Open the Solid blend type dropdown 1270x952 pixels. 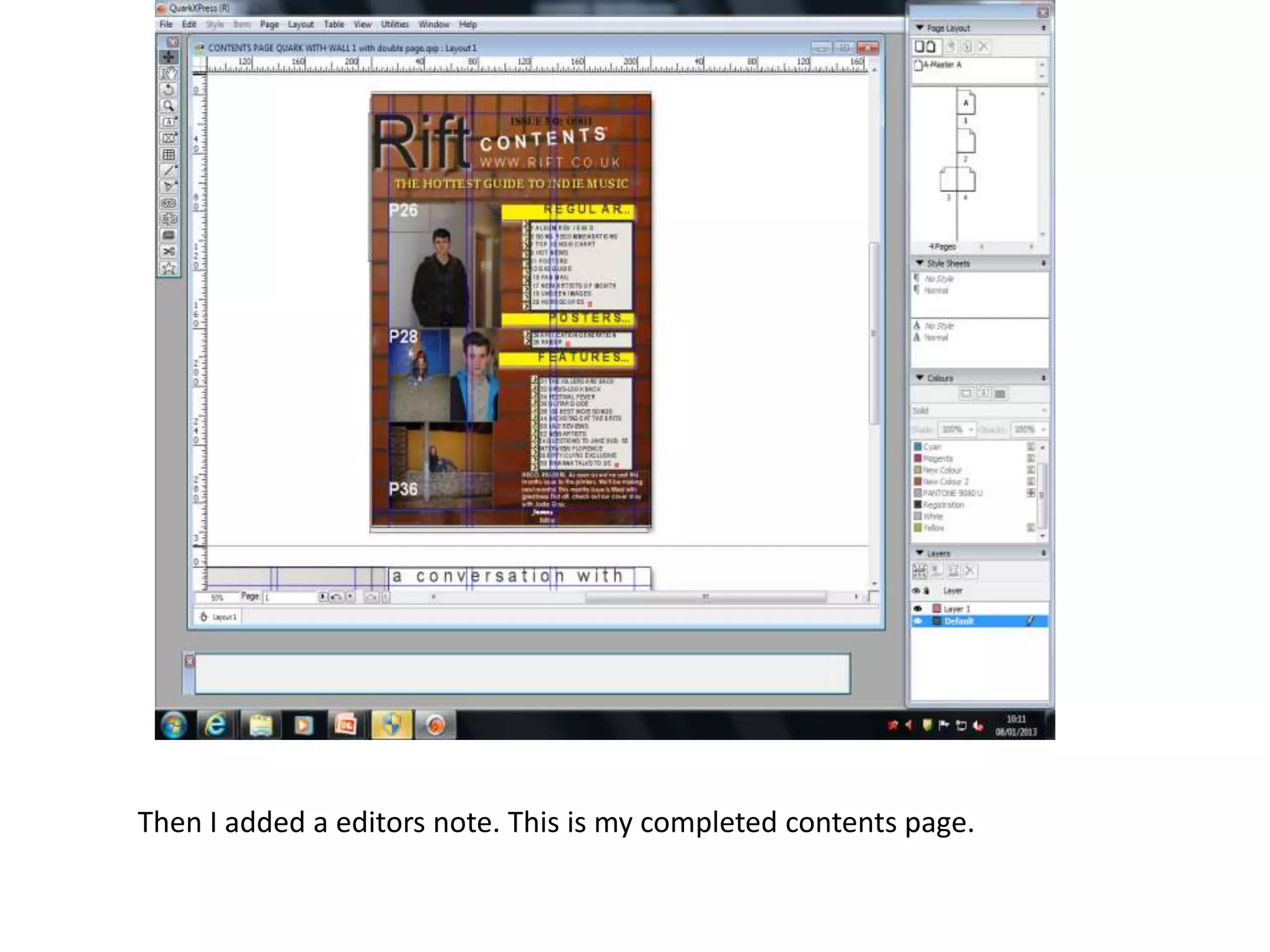pos(980,411)
